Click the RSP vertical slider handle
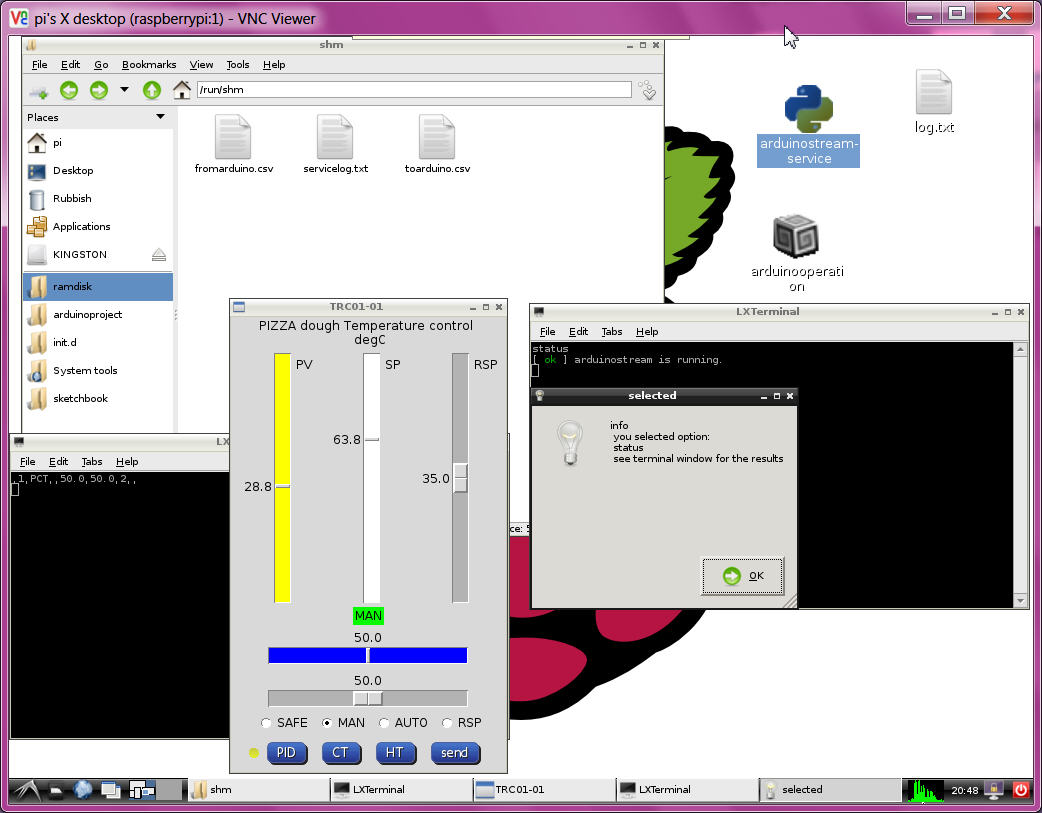The image size is (1042, 813). (x=460, y=478)
